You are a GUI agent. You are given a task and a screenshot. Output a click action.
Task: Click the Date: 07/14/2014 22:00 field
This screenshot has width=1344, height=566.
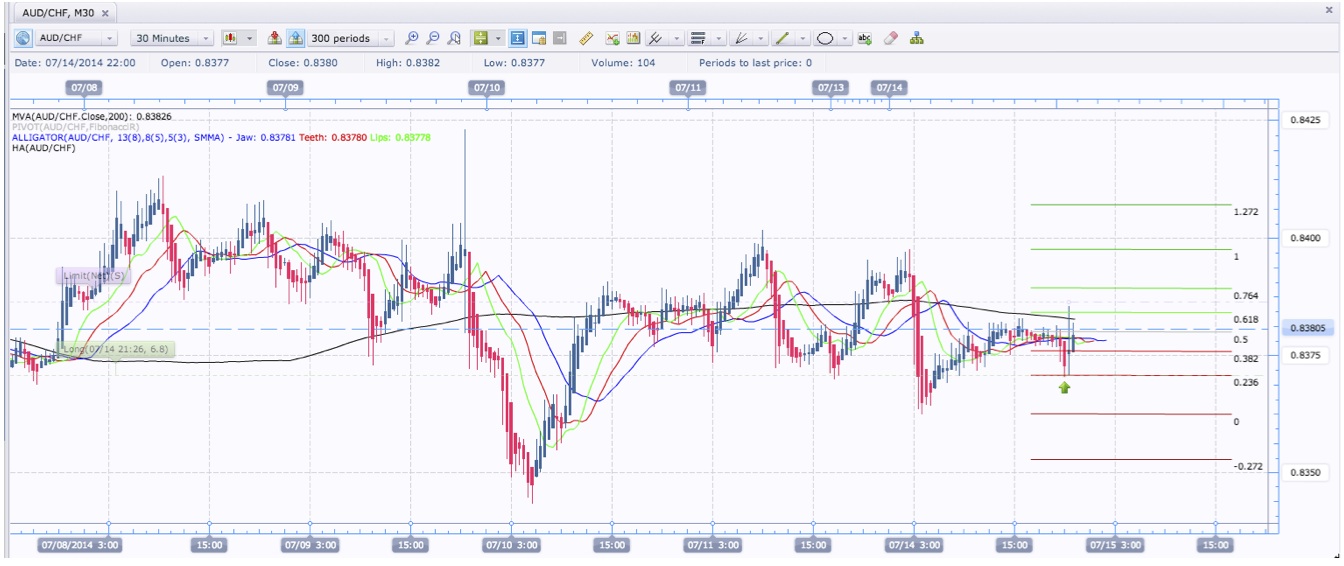point(75,63)
